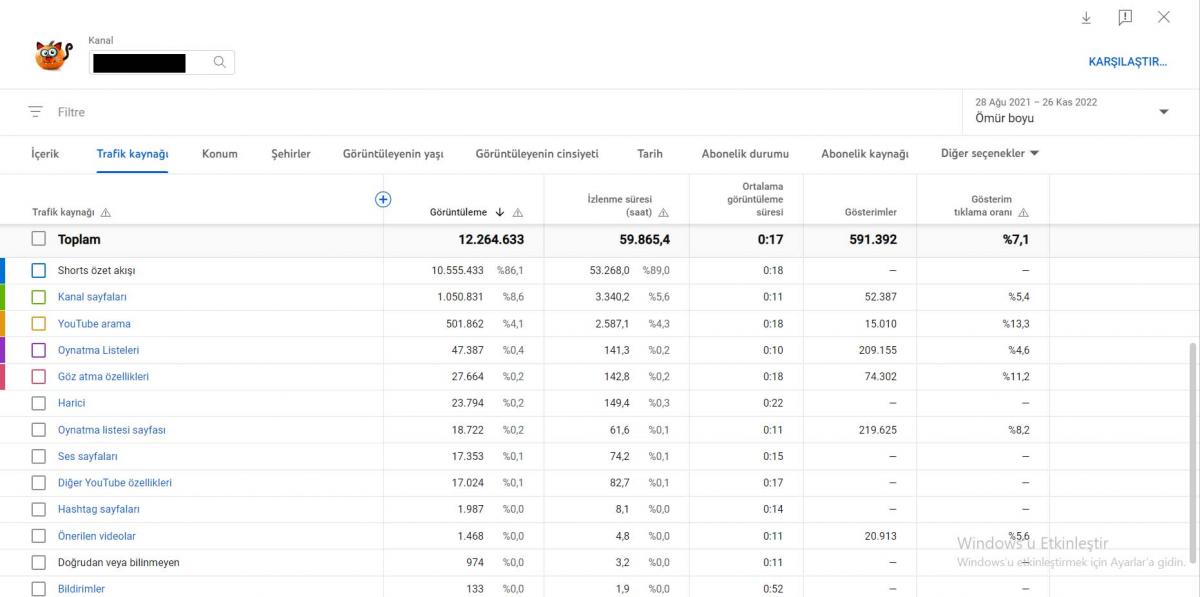Open Önerilen videolar link
The image size is (1200, 597).
point(97,536)
